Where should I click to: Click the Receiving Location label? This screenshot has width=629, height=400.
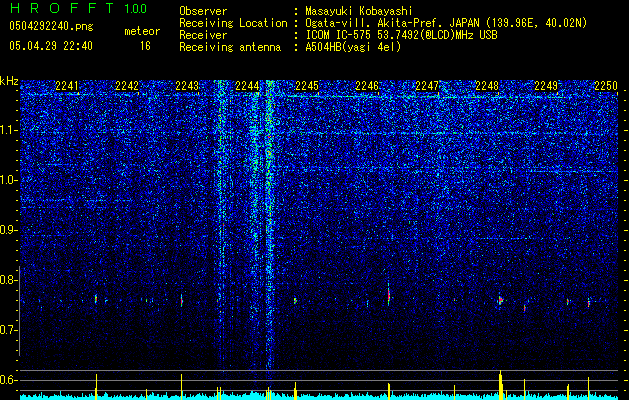pos(233,23)
